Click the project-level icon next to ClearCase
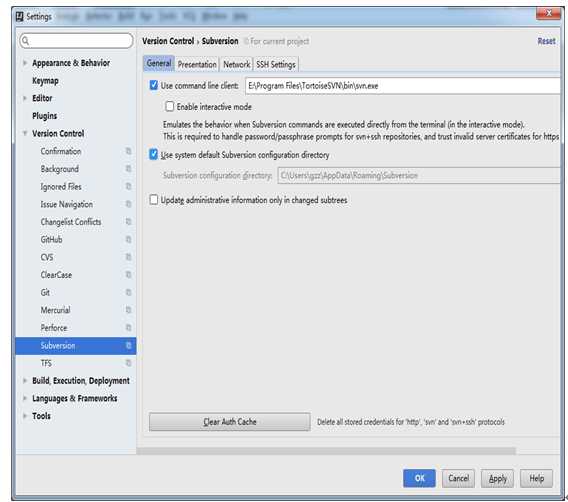The height and width of the screenshot is (502, 568). pyautogui.click(x=128, y=275)
